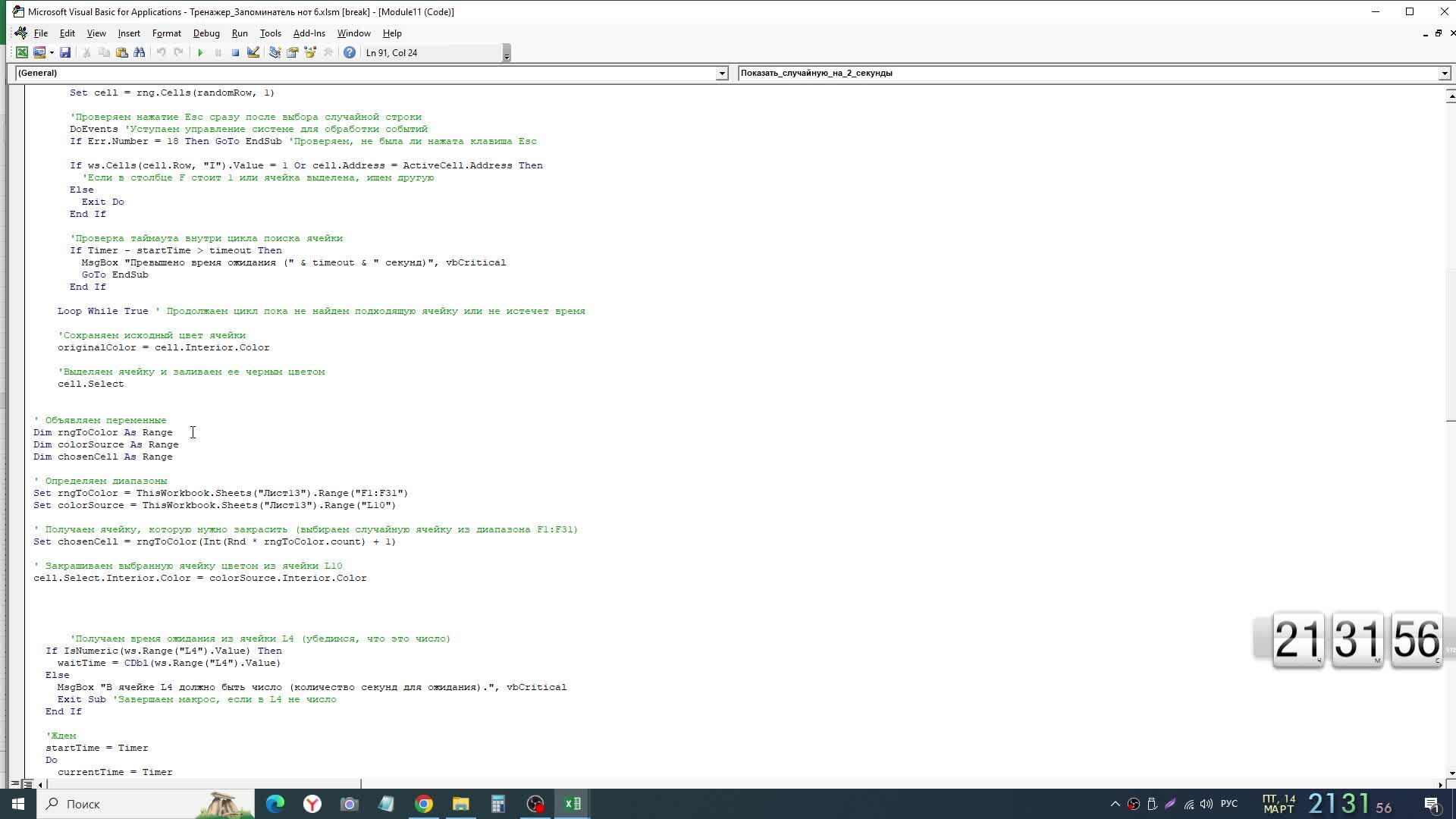
Task: Switch to Full Module View button
Action: pyautogui.click(x=28, y=784)
